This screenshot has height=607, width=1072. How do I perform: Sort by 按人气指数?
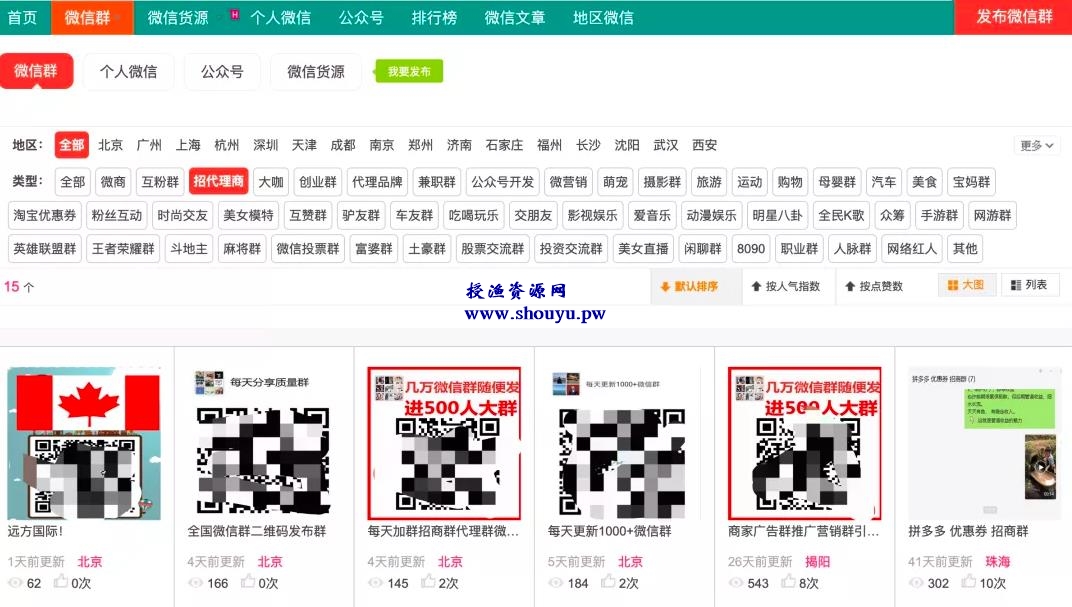tap(786, 286)
